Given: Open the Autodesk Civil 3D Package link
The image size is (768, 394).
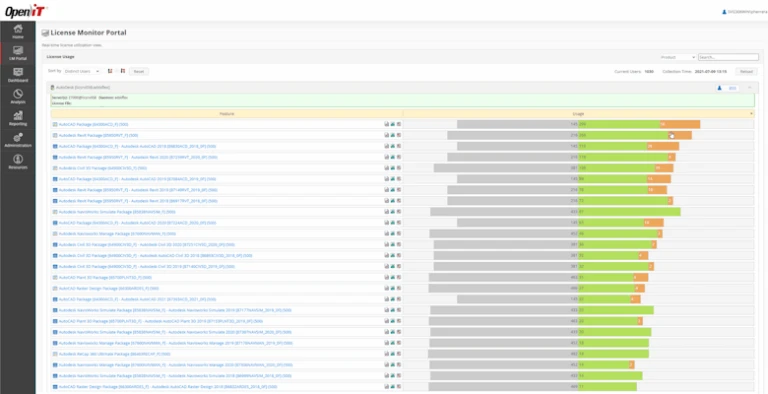Looking at the screenshot, I should pyautogui.click(x=103, y=168).
